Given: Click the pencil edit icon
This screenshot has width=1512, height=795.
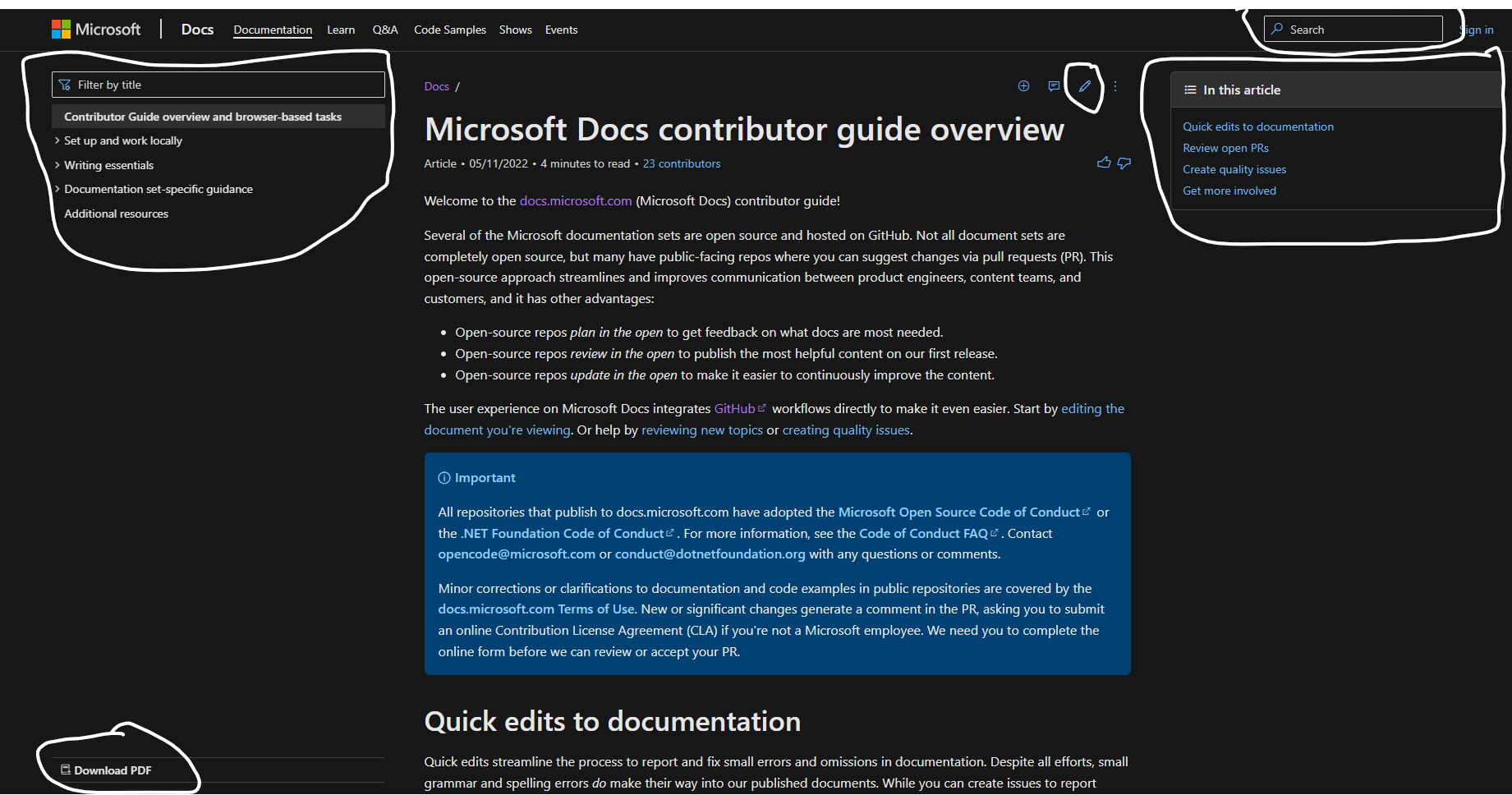Looking at the screenshot, I should point(1085,85).
